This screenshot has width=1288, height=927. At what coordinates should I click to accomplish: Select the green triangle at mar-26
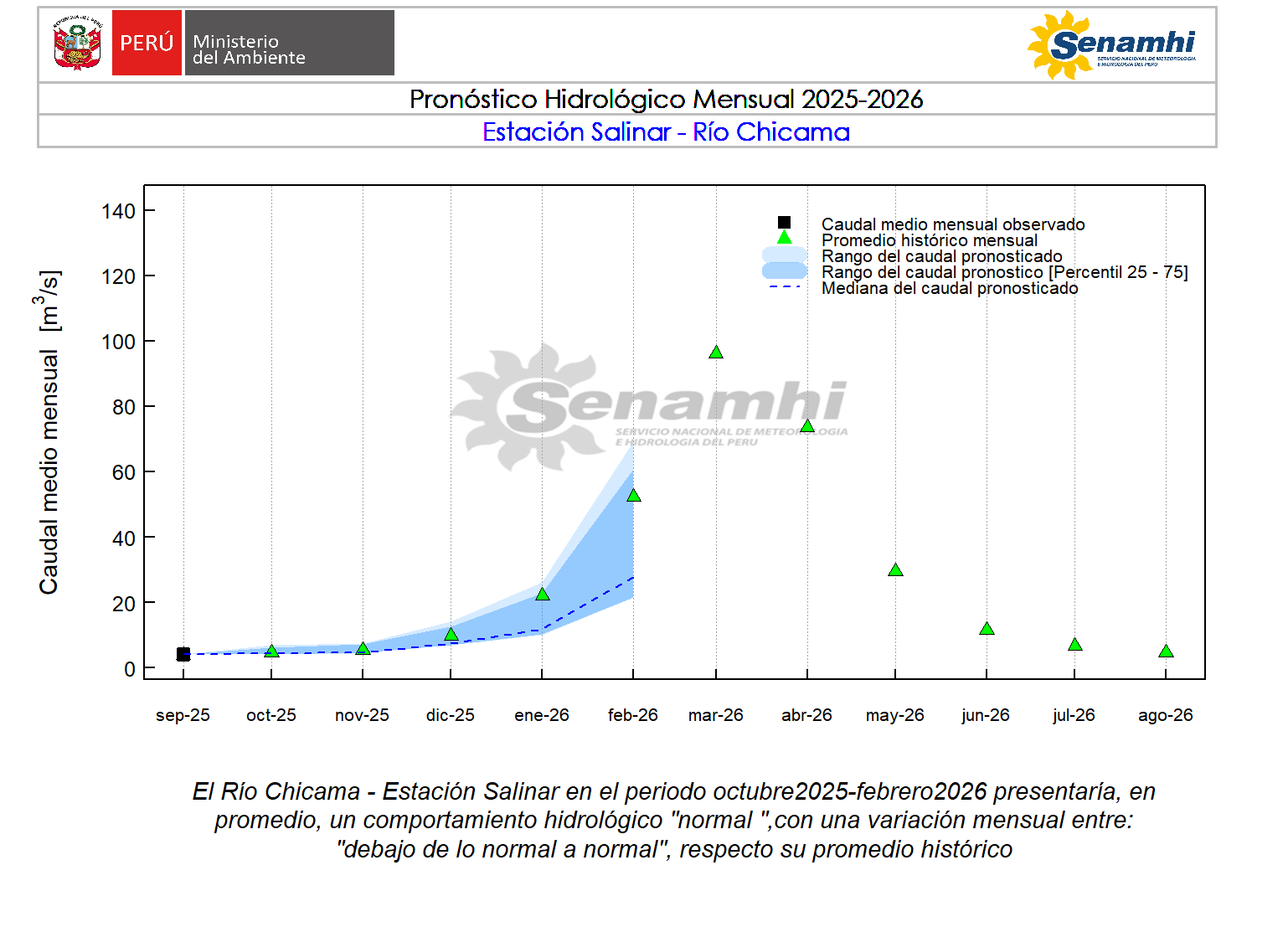[716, 353]
